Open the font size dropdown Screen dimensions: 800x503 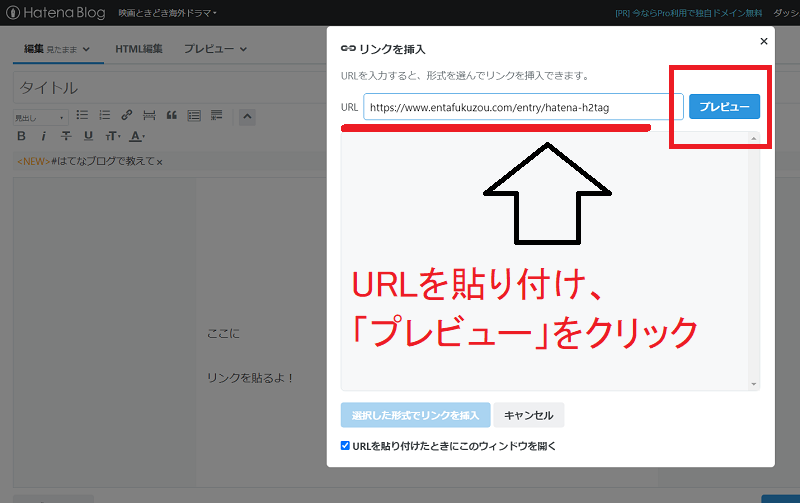click(x=112, y=136)
